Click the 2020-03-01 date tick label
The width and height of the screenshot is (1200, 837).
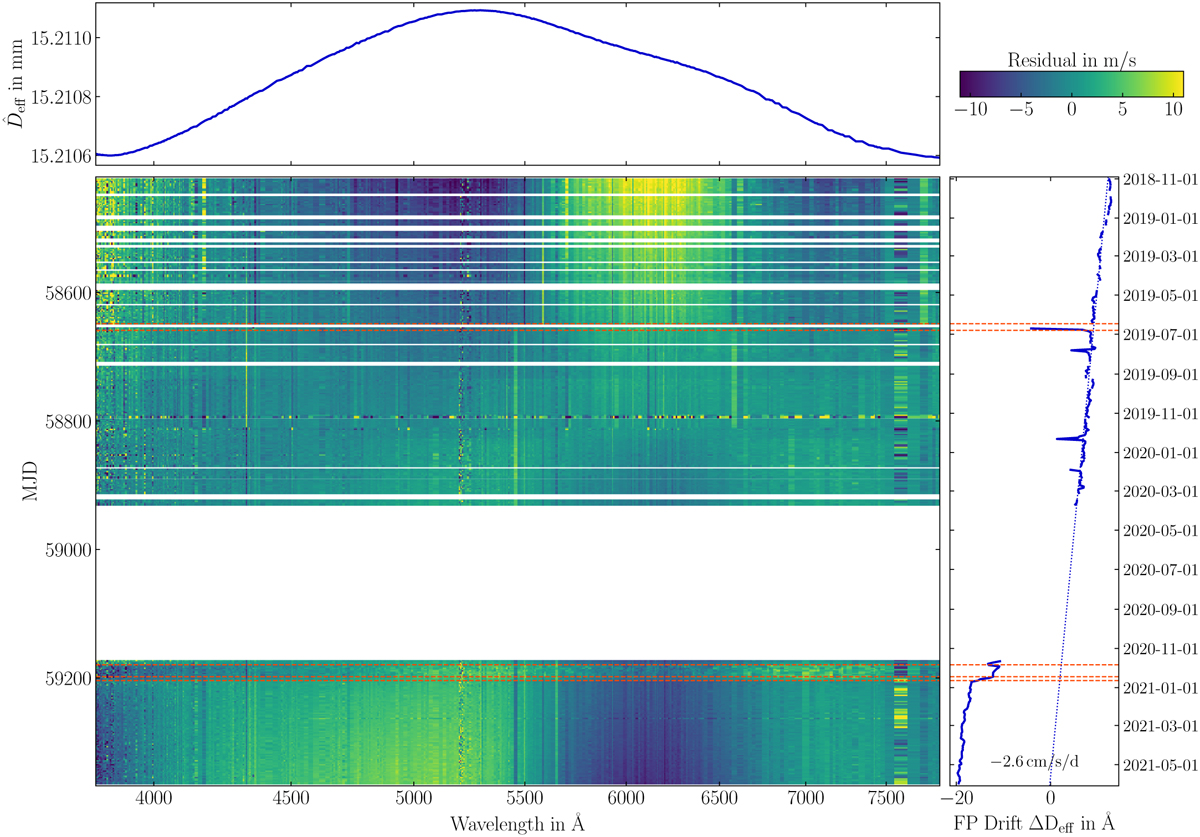point(1161,491)
